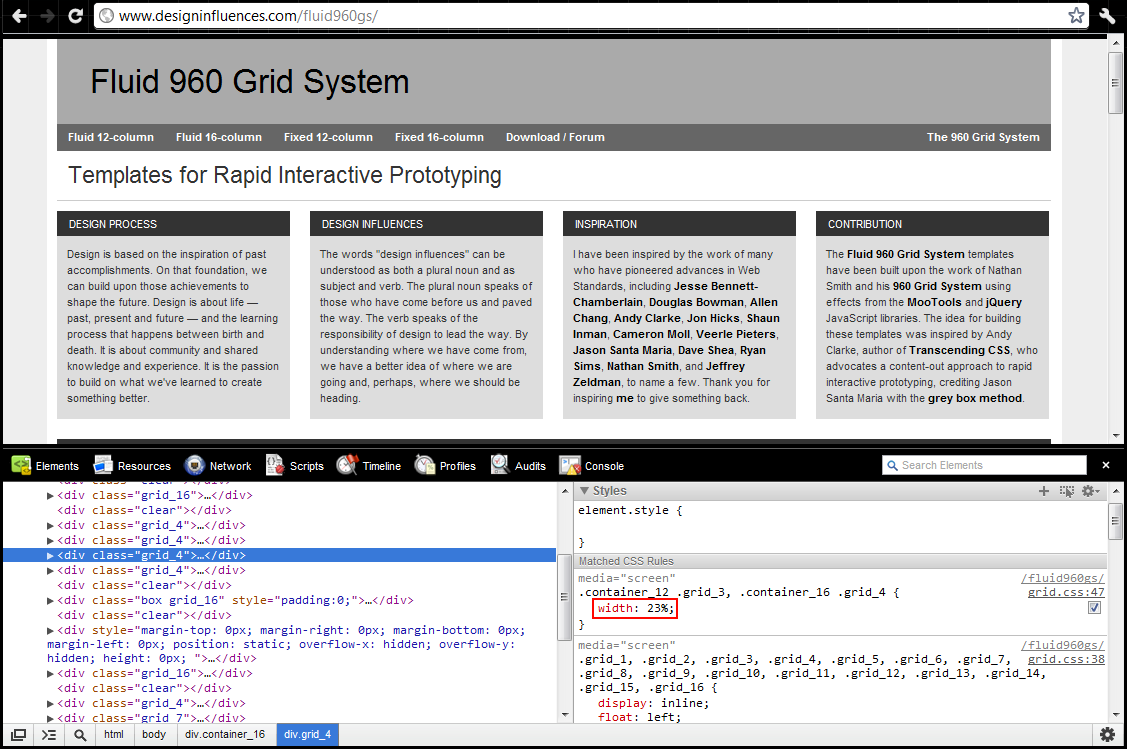This screenshot has height=749, width=1127.
Task: Open the Download / Forum link
Action: 555,137
